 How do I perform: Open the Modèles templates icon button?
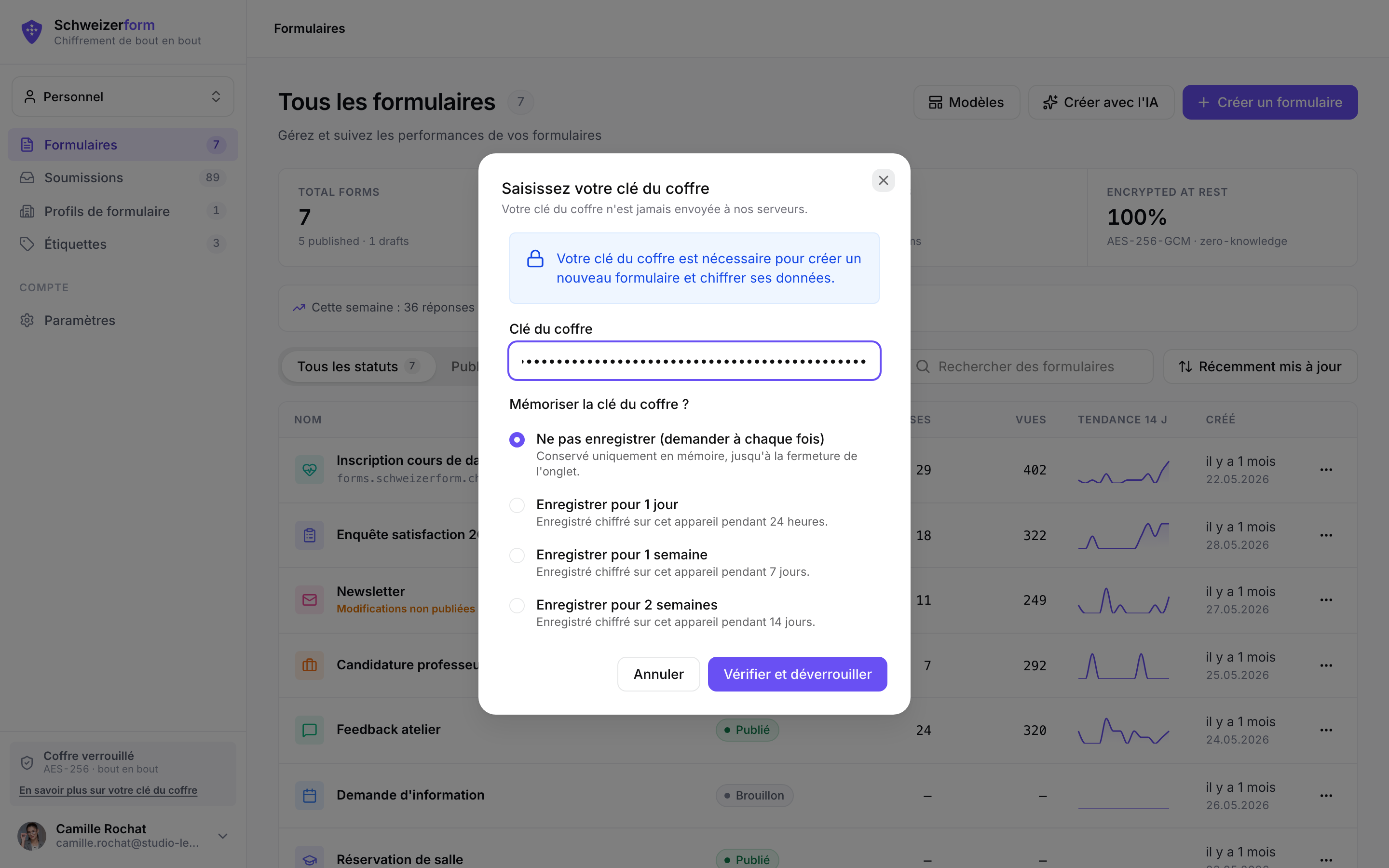point(936,102)
